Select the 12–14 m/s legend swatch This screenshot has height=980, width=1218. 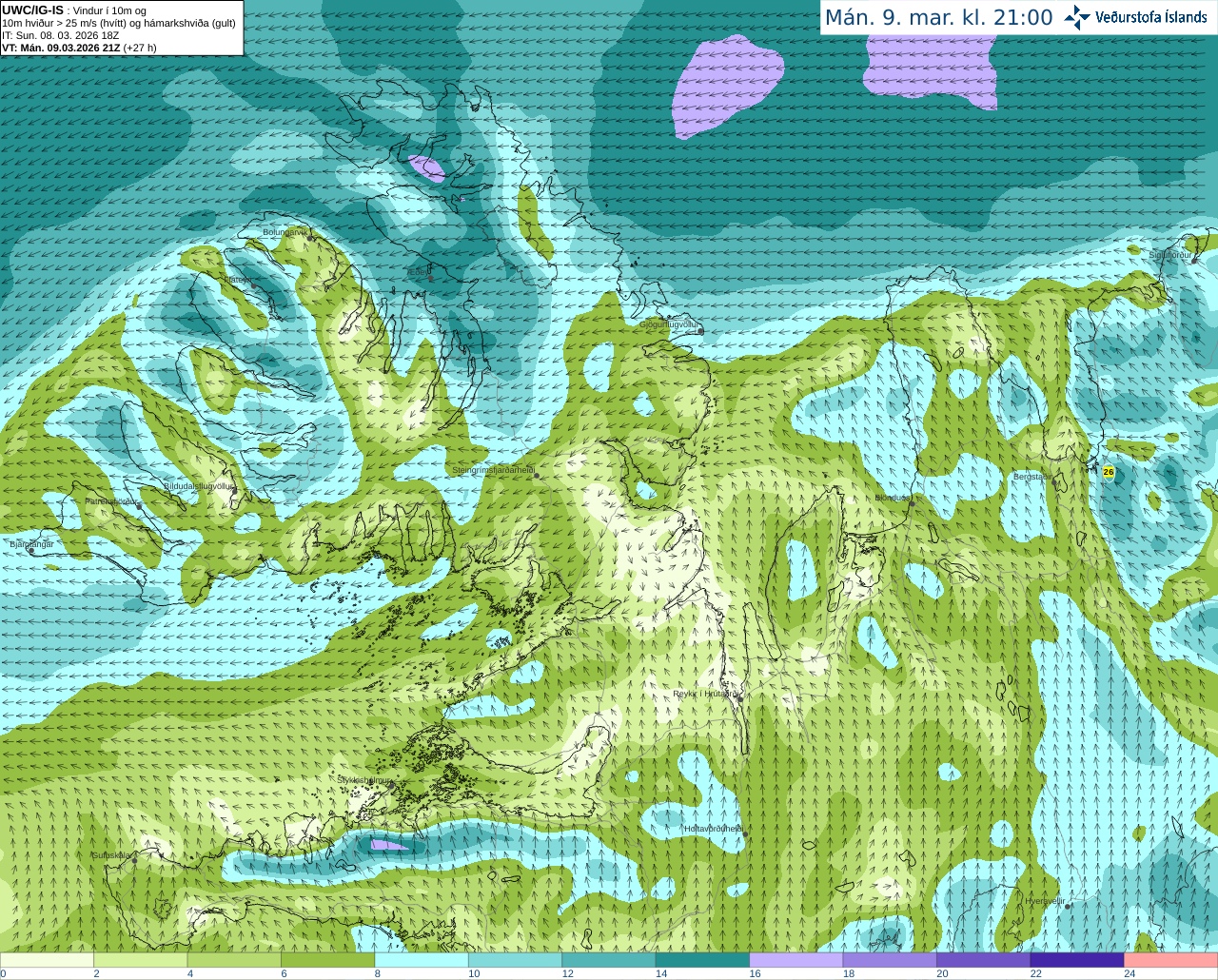tap(609, 960)
